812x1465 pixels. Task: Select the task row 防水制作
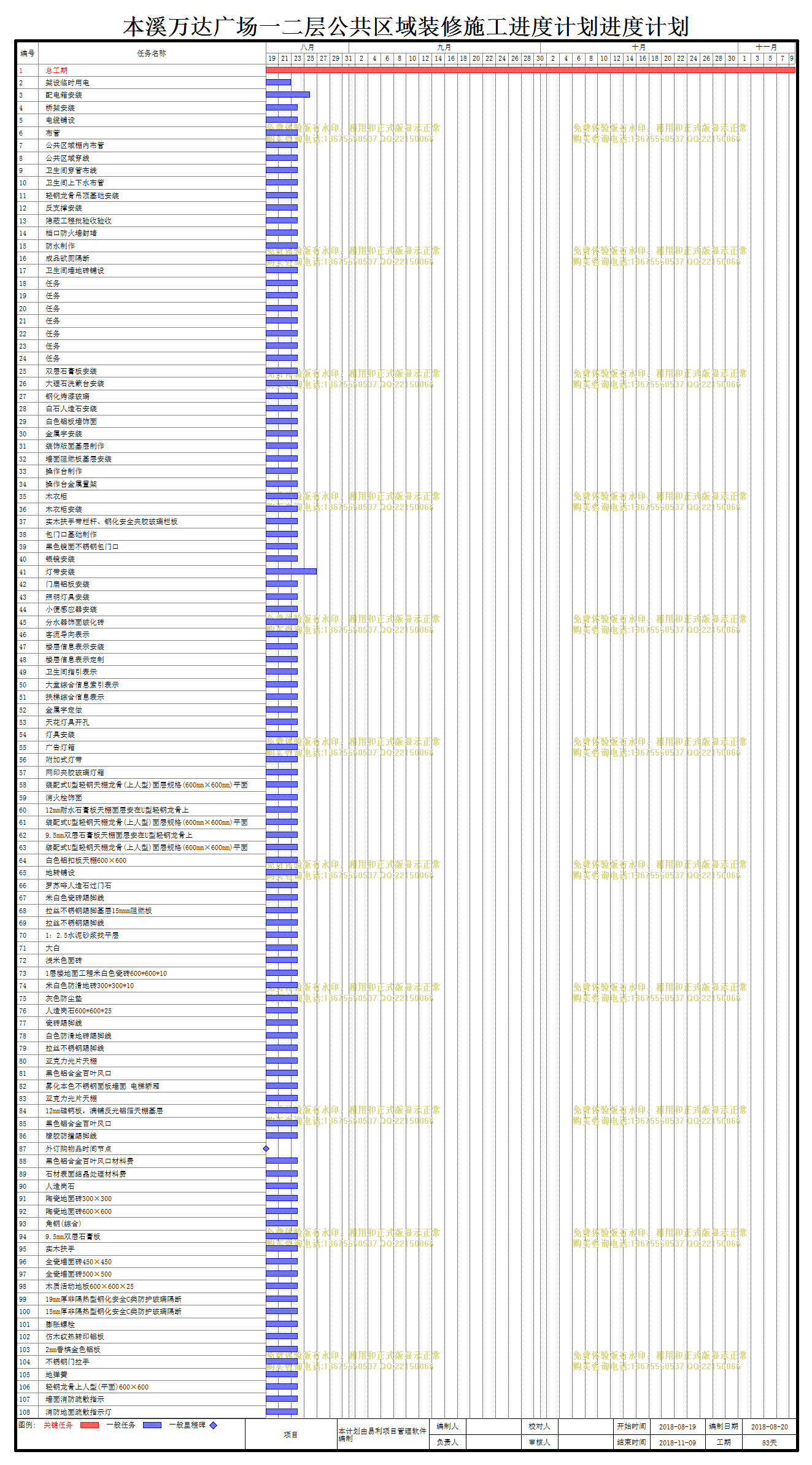pyautogui.click(x=141, y=245)
